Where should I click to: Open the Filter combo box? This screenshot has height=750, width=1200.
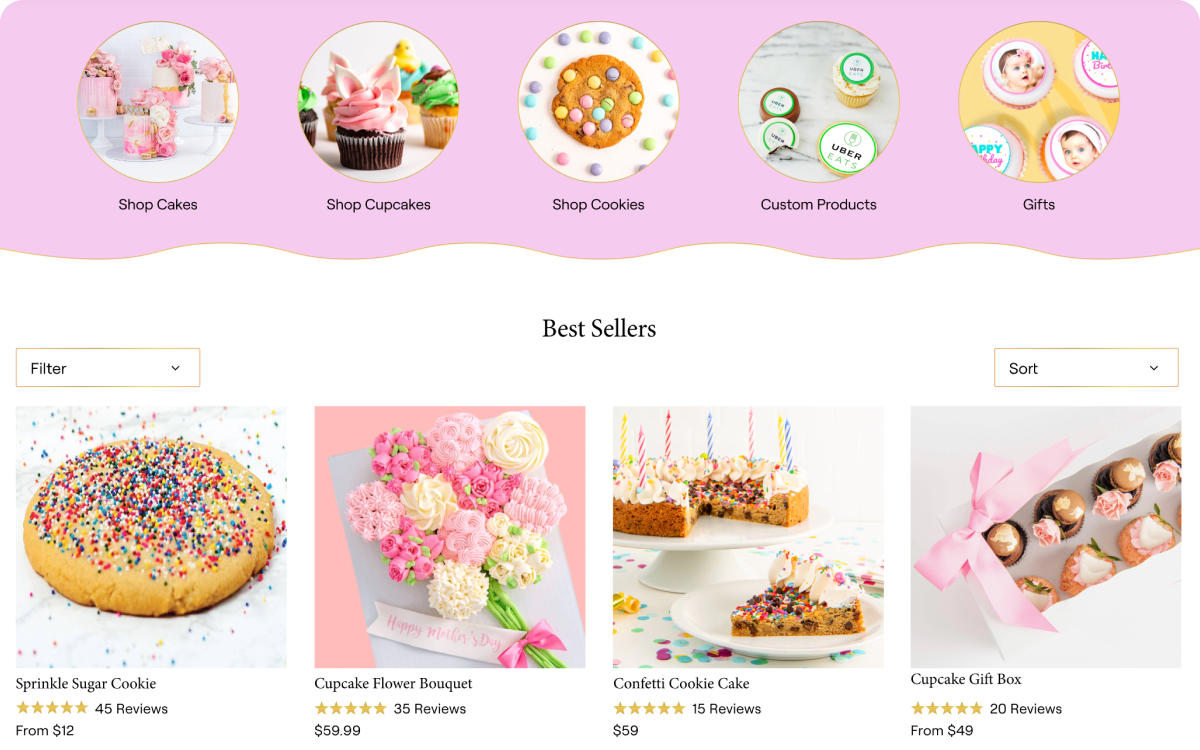point(108,368)
